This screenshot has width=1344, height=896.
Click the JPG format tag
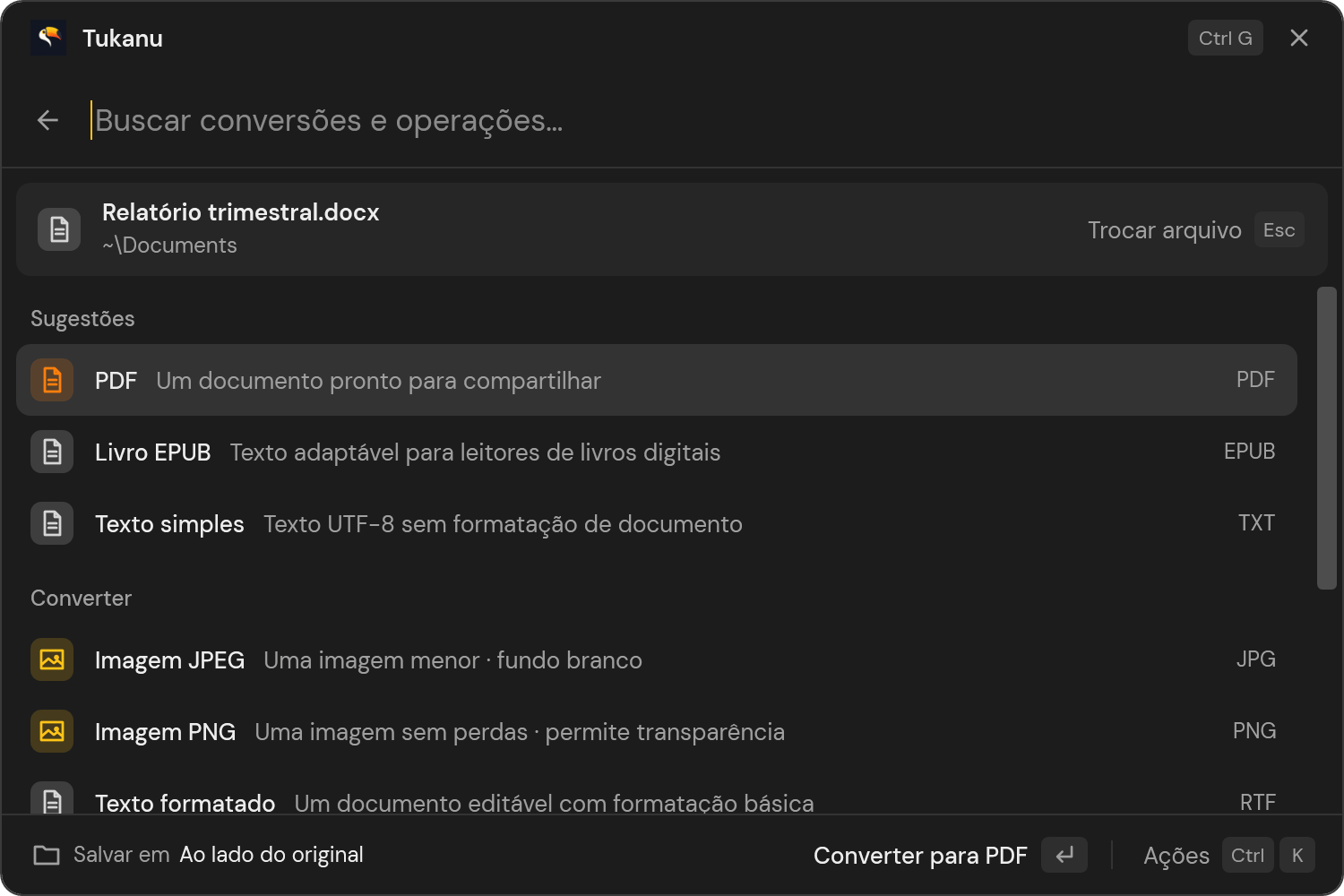point(1255,659)
